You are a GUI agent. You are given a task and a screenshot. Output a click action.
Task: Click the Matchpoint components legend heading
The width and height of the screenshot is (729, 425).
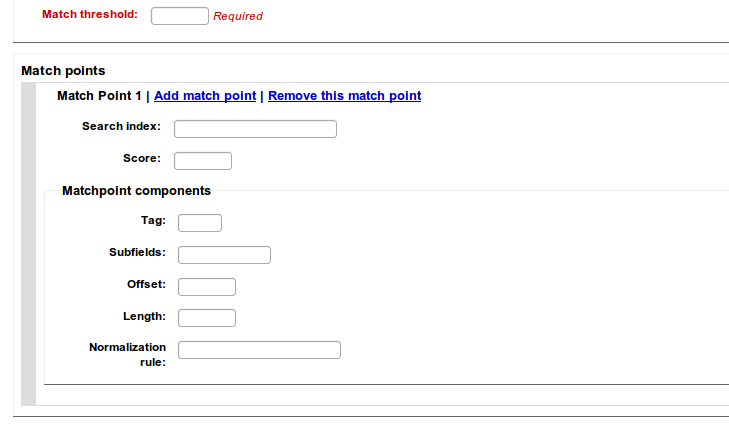point(136,190)
